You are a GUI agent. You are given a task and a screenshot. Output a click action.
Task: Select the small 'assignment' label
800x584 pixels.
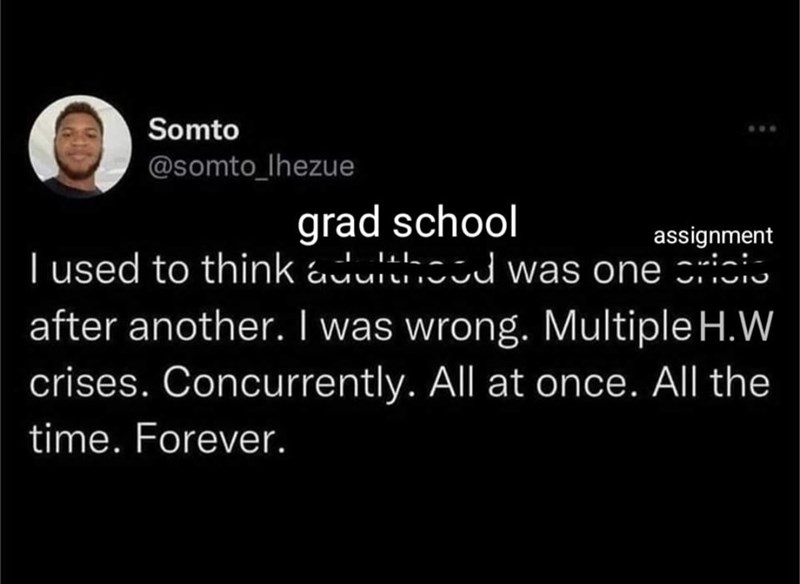point(712,236)
